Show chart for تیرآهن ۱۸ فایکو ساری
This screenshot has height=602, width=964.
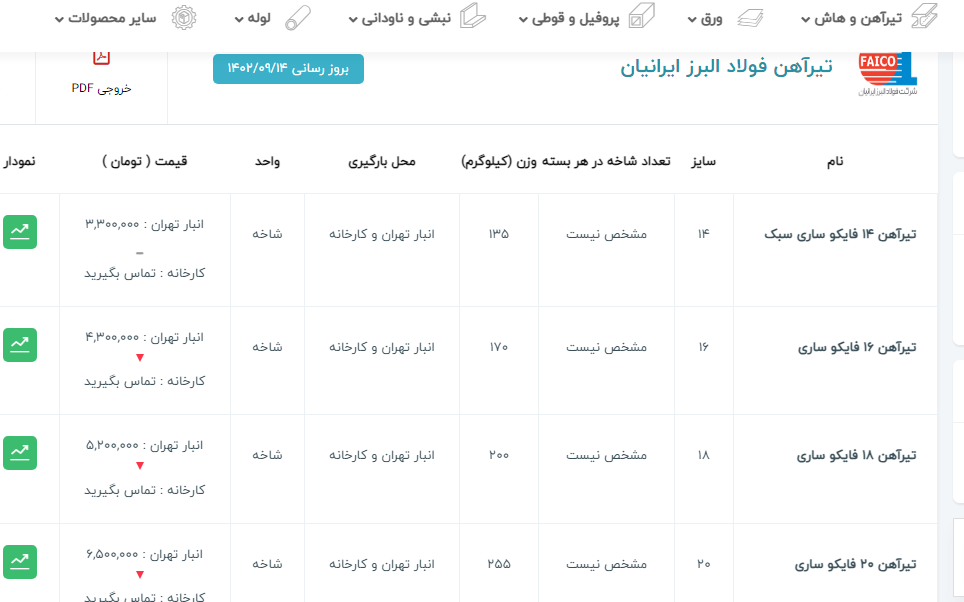click(x=19, y=453)
